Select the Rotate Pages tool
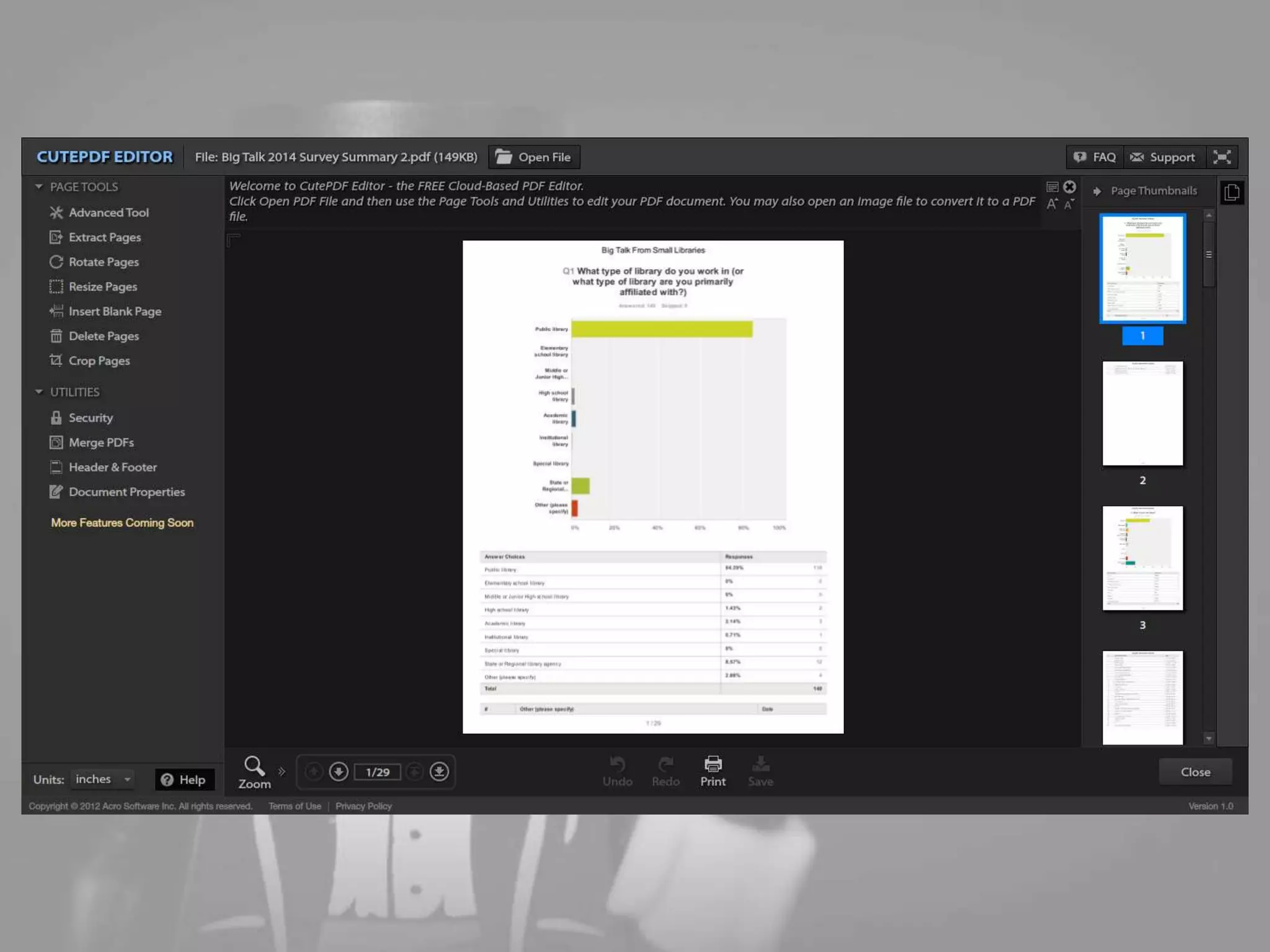 (x=103, y=262)
